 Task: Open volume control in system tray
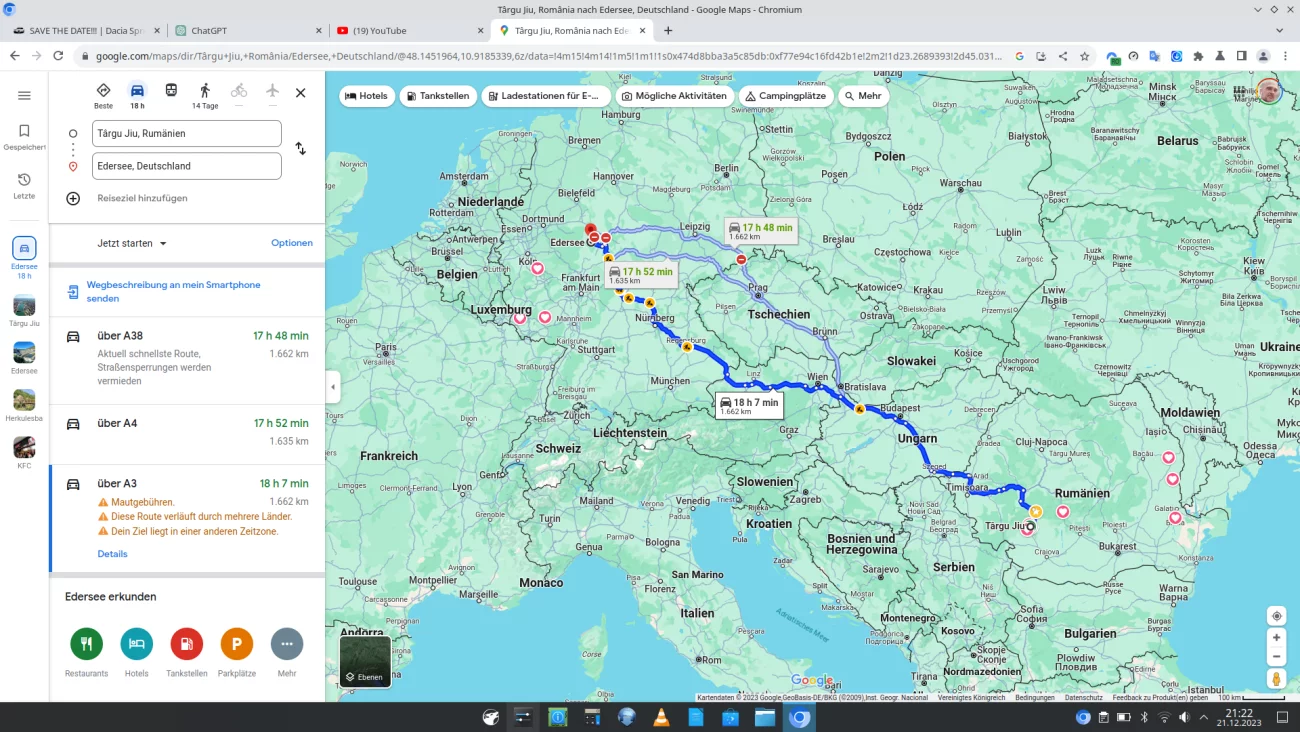tap(1184, 717)
